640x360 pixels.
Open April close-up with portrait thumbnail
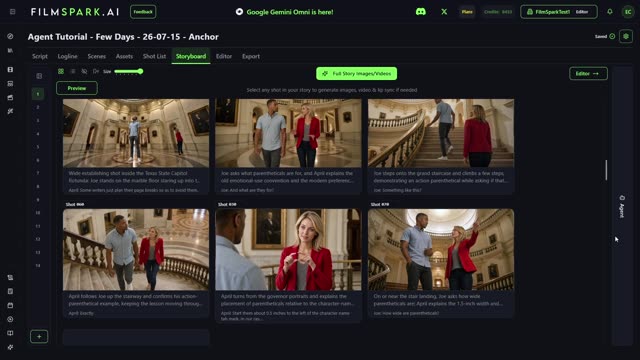click(288, 250)
